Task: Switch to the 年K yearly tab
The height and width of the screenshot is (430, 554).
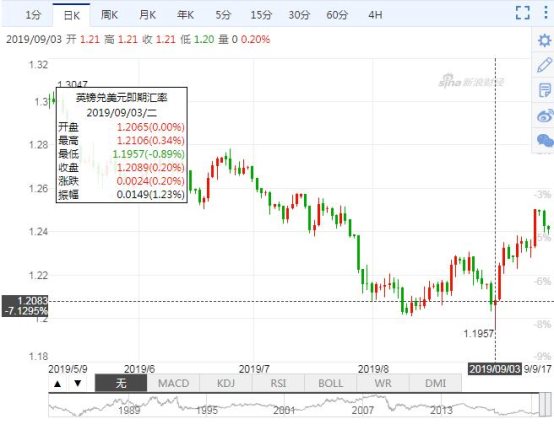Action: coord(185,15)
